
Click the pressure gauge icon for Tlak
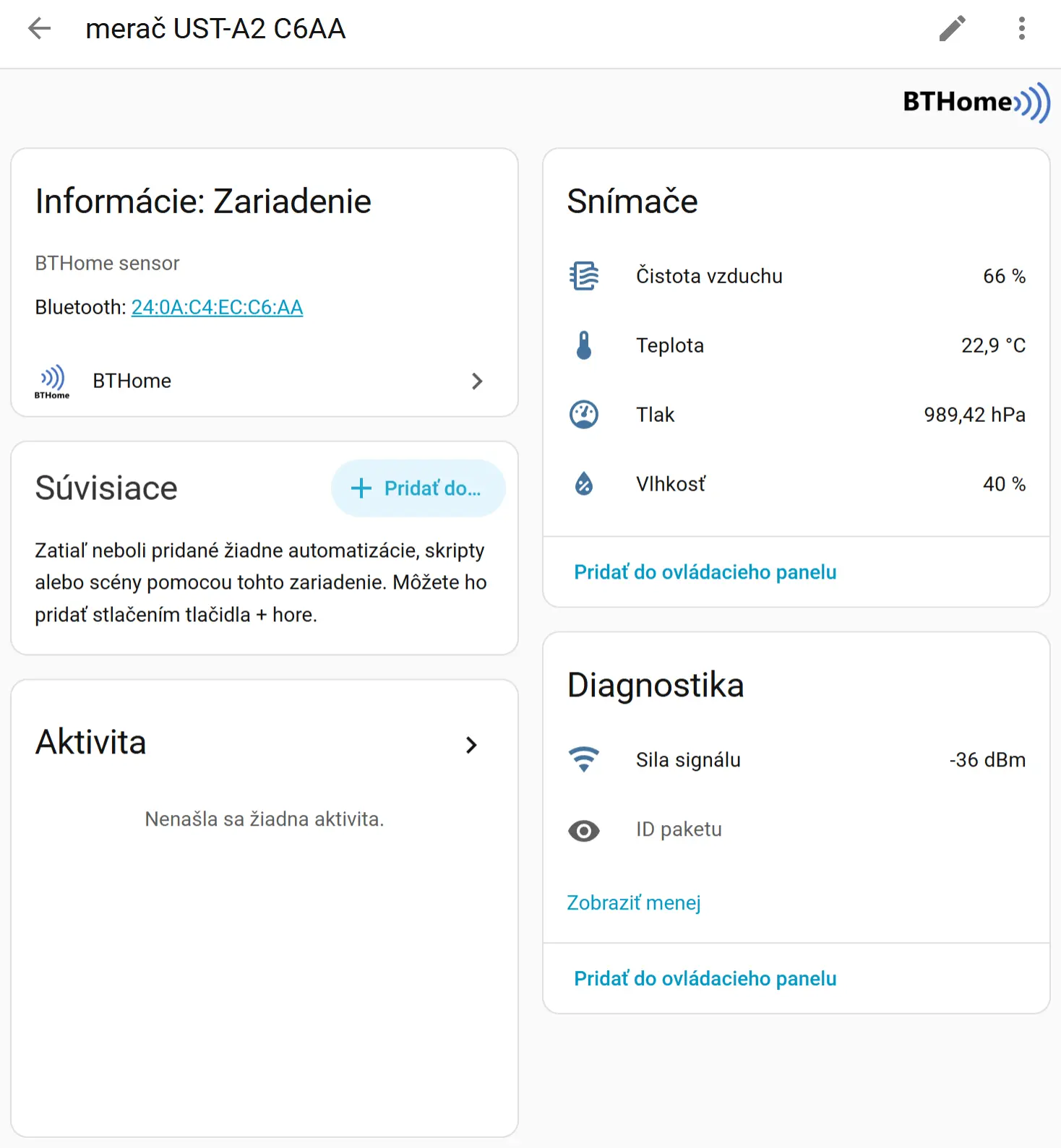[584, 415]
